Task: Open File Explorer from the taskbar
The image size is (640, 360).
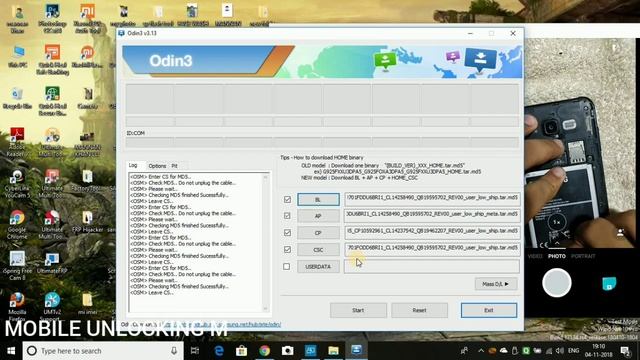Action: tap(333, 351)
